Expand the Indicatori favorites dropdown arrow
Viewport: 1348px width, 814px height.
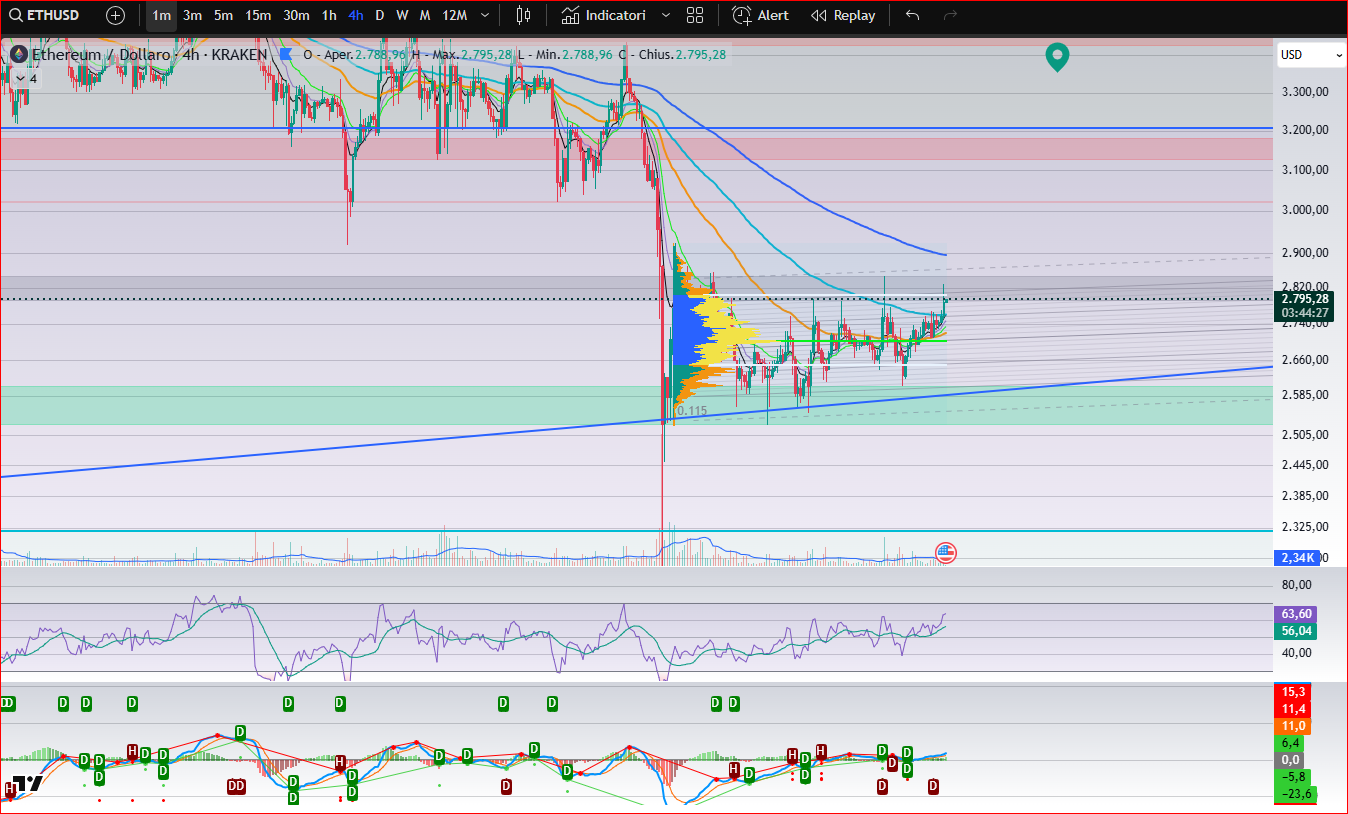(666, 15)
